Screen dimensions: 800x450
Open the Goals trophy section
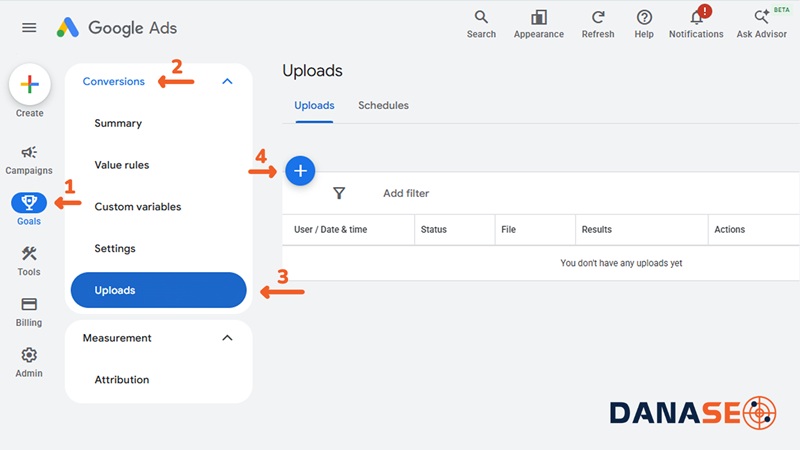tap(29, 209)
